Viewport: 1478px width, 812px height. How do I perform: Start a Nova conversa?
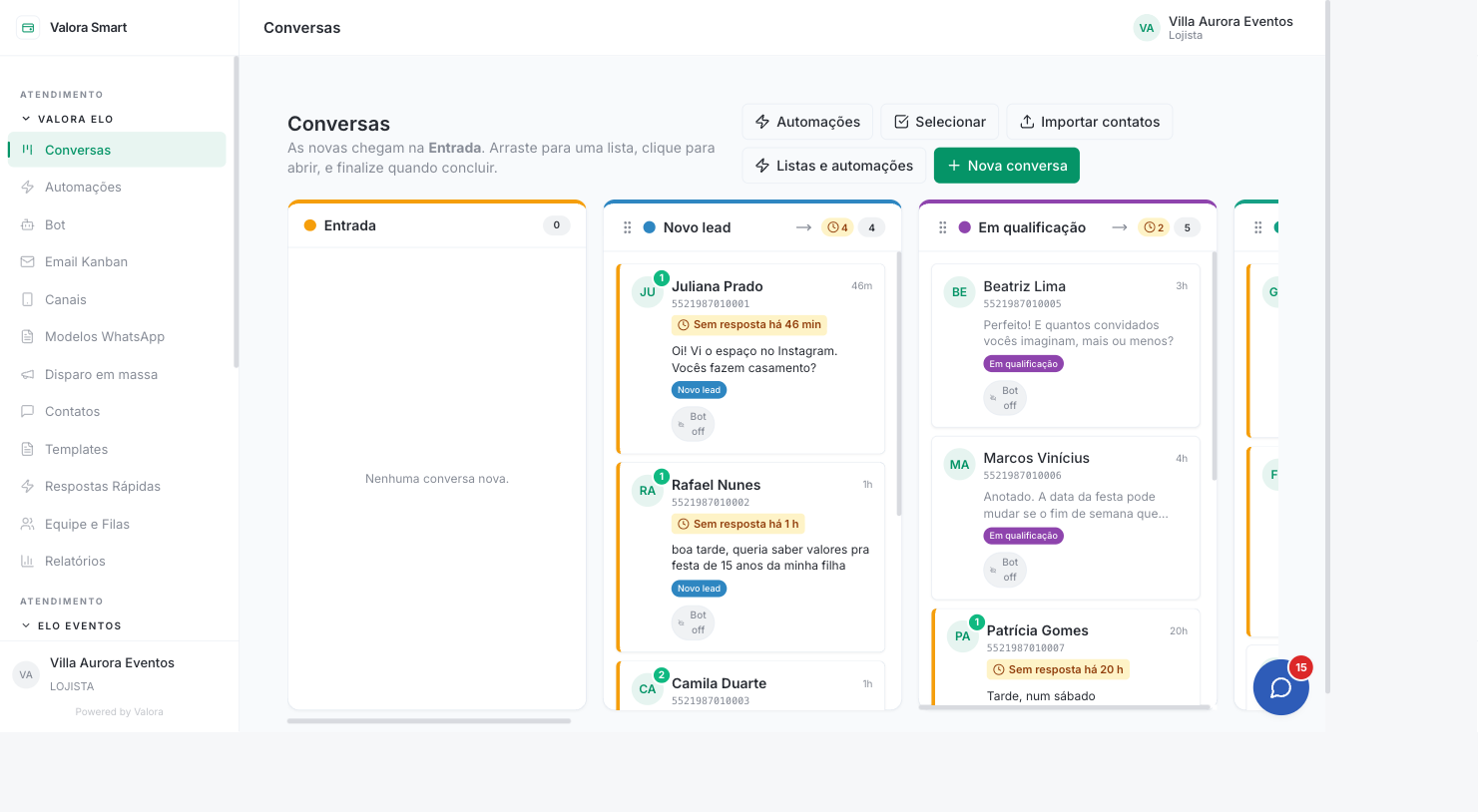point(1007,166)
